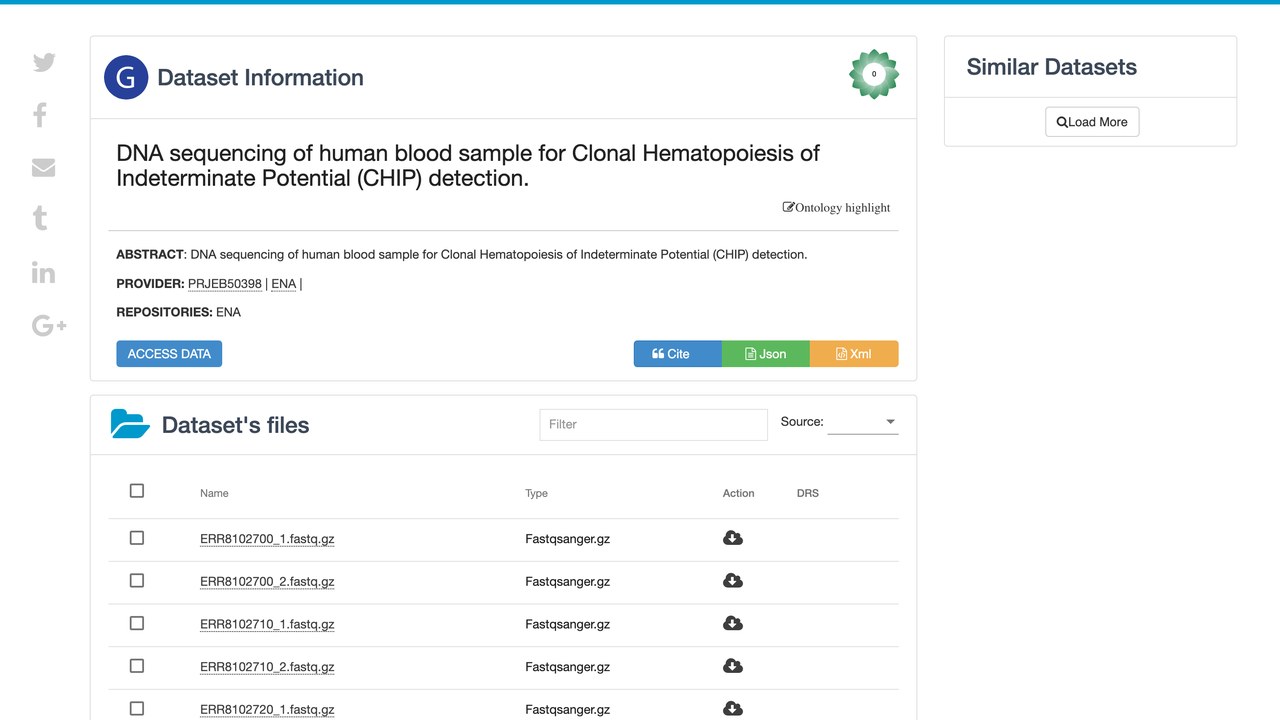Open file link ERR8102710_2.fastq.gz

267,667
